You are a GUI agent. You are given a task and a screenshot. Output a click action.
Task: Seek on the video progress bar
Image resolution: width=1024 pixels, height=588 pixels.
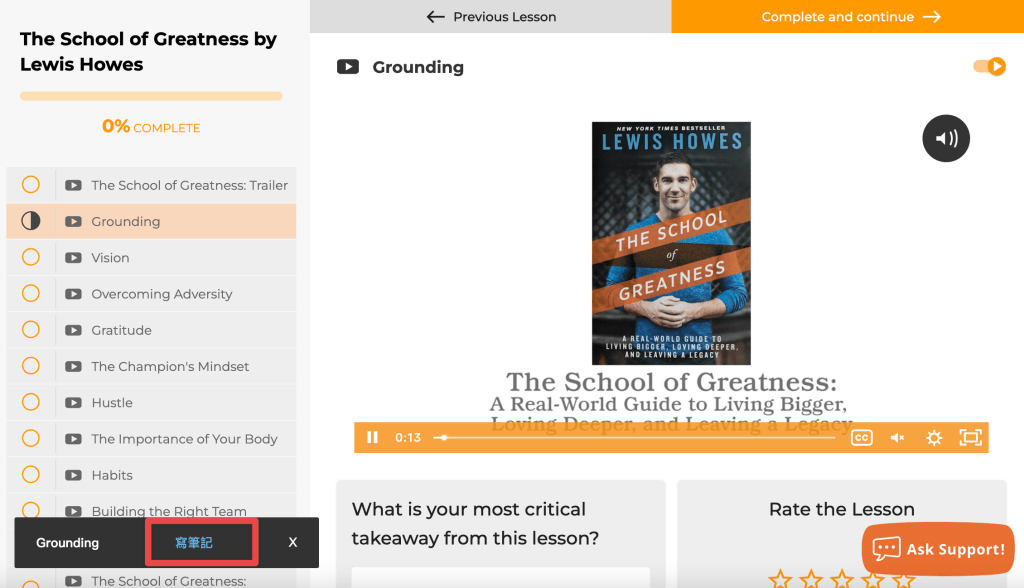(640, 437)
